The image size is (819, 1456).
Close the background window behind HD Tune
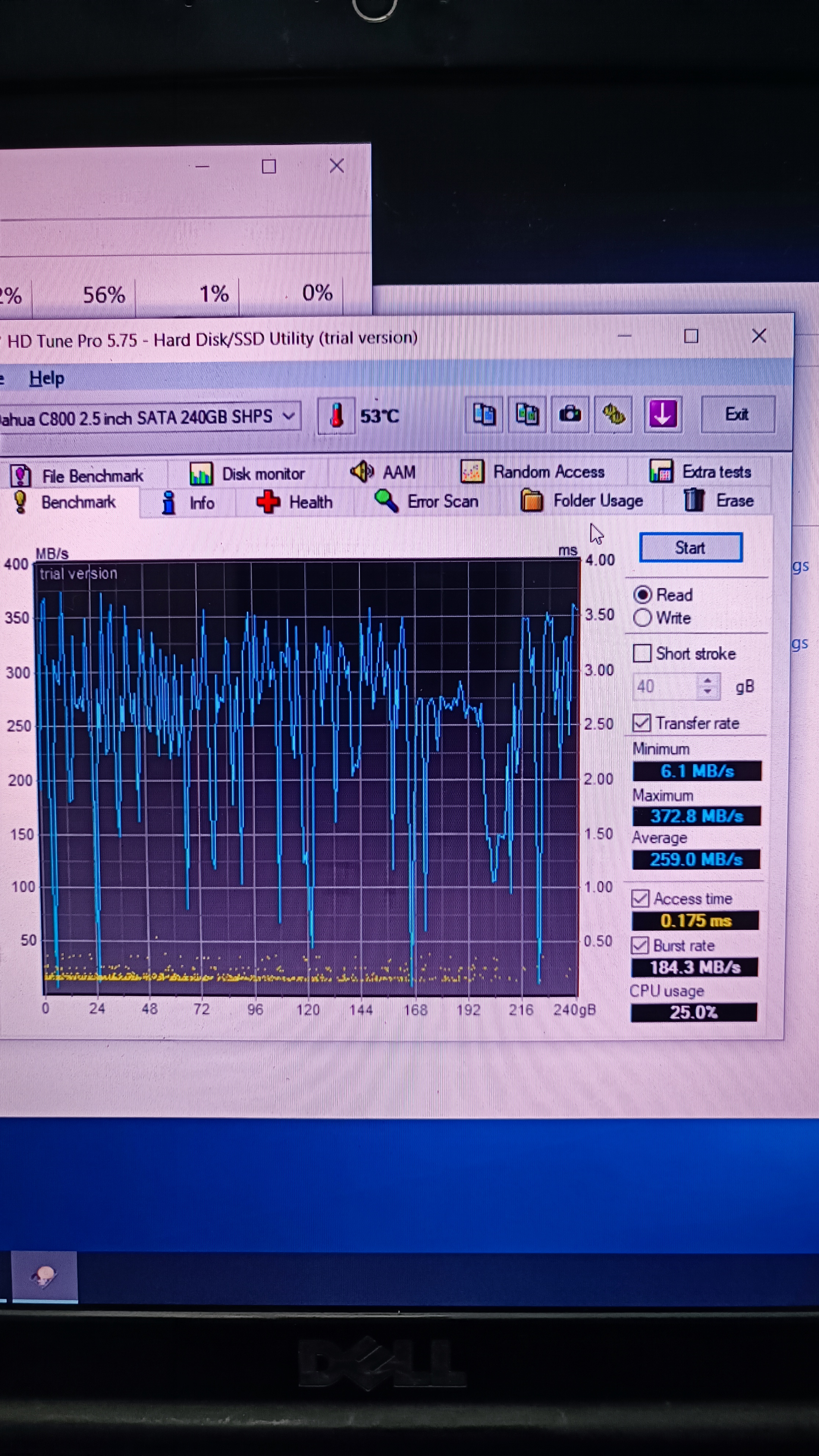coord(337,165)
